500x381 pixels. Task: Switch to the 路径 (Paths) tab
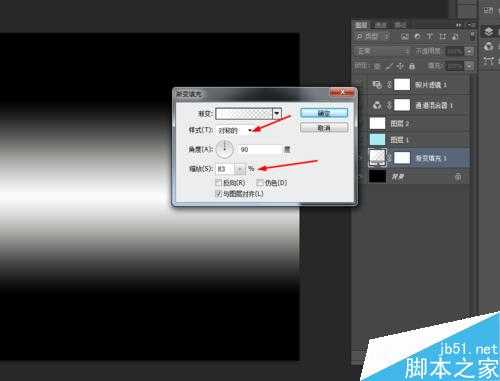click(400, 25)
